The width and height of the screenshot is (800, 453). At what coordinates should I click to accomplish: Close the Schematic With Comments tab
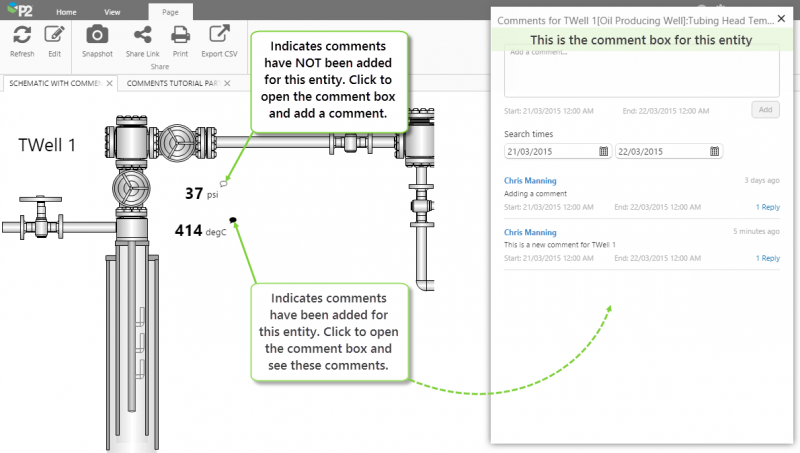tap(109, 83)
